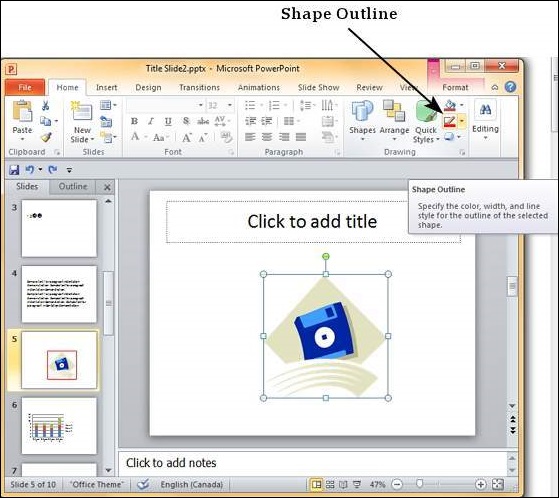Switch to the Transitions tab
Viewport: 559px width, 498px height.
tap(199, 87)
